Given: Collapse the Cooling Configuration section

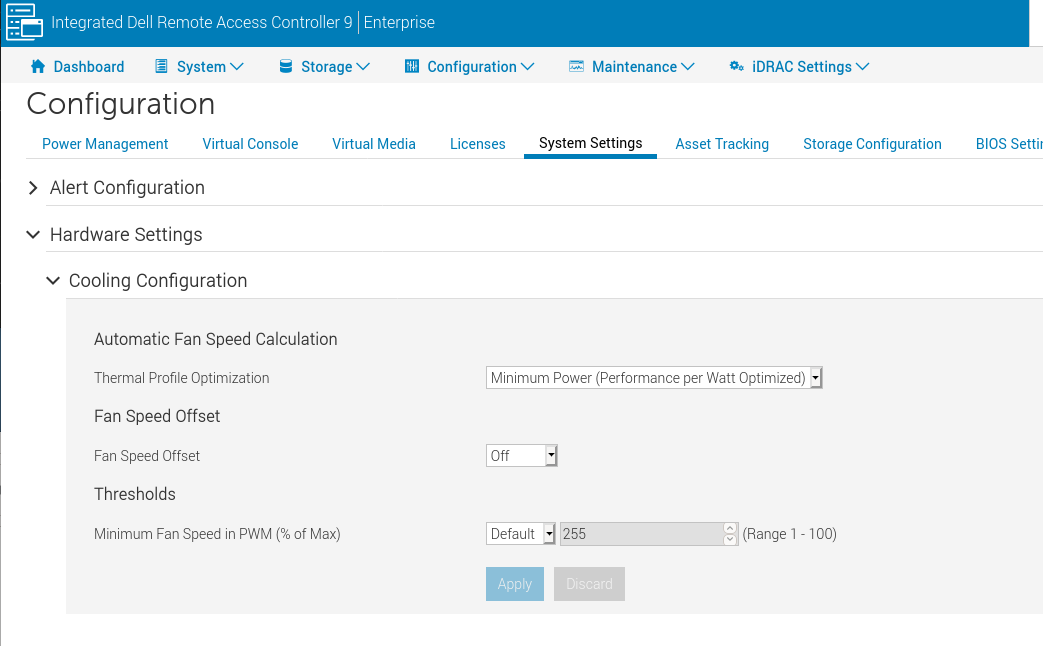Looking at the screenshot, I should click(x=53, y=281).
